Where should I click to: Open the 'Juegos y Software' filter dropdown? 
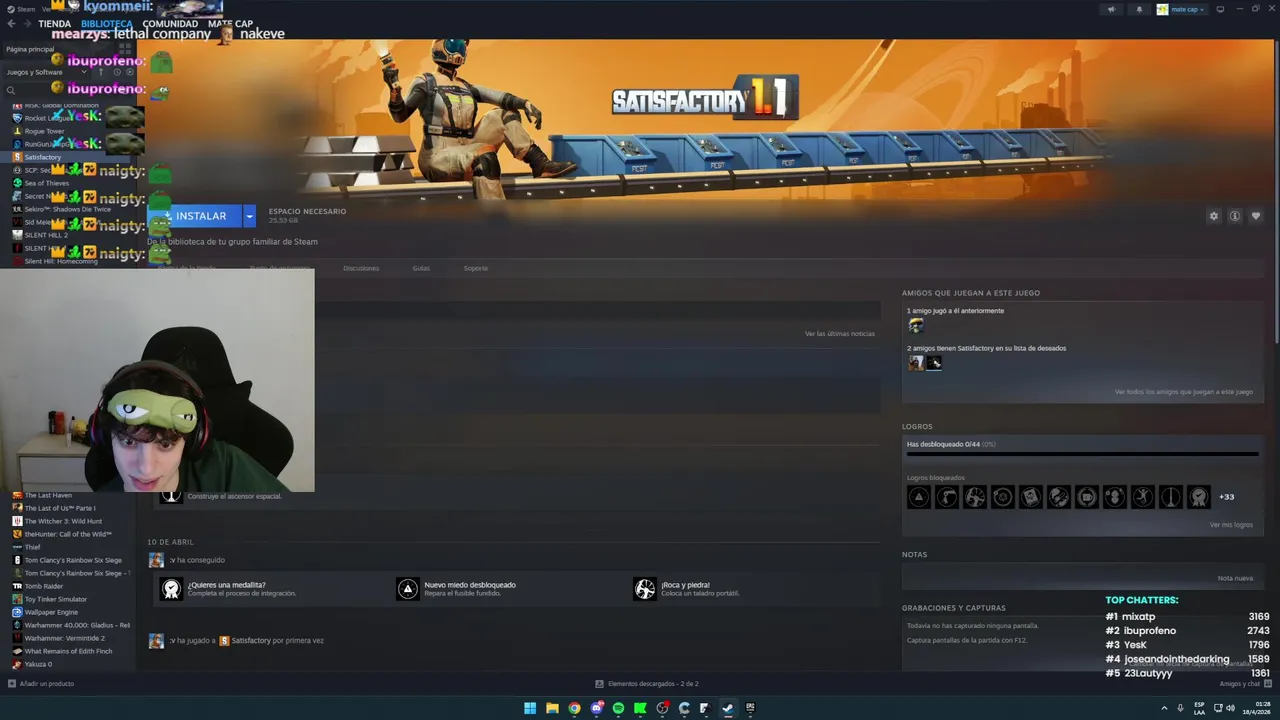pyautogui.click(x=46, y=72)
